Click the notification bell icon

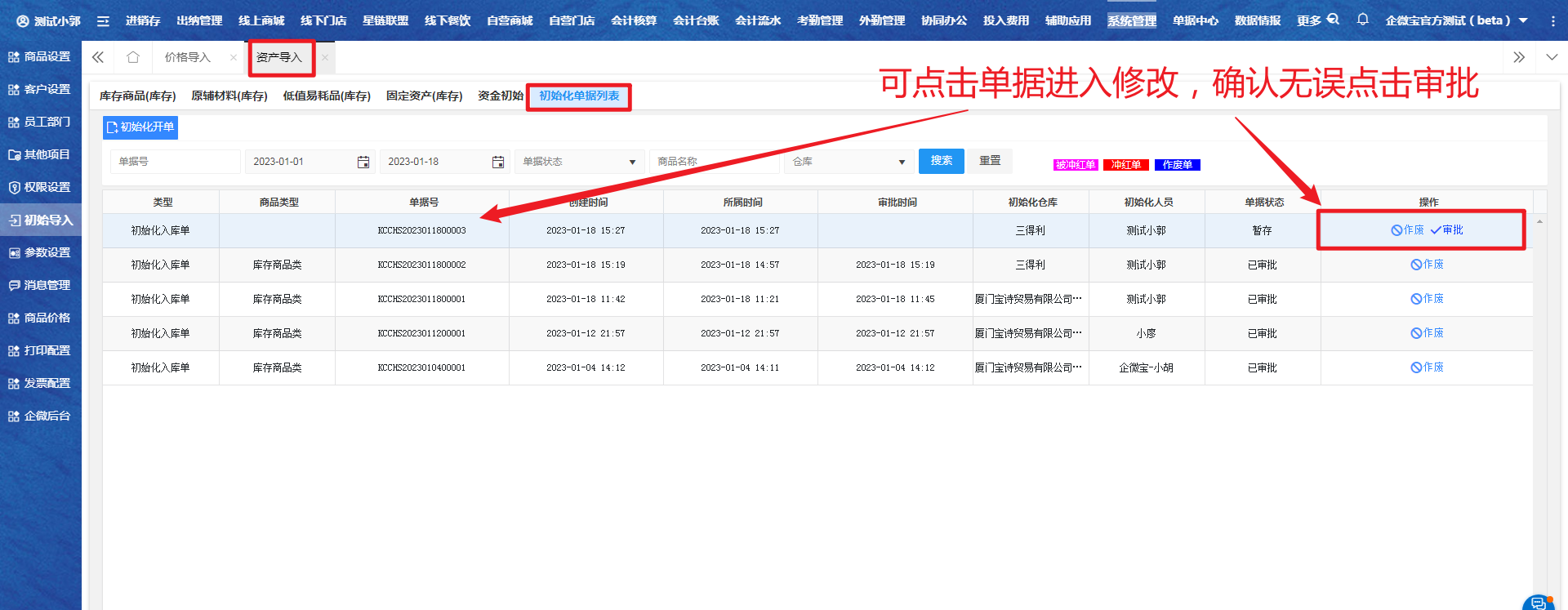[1362, 20]
